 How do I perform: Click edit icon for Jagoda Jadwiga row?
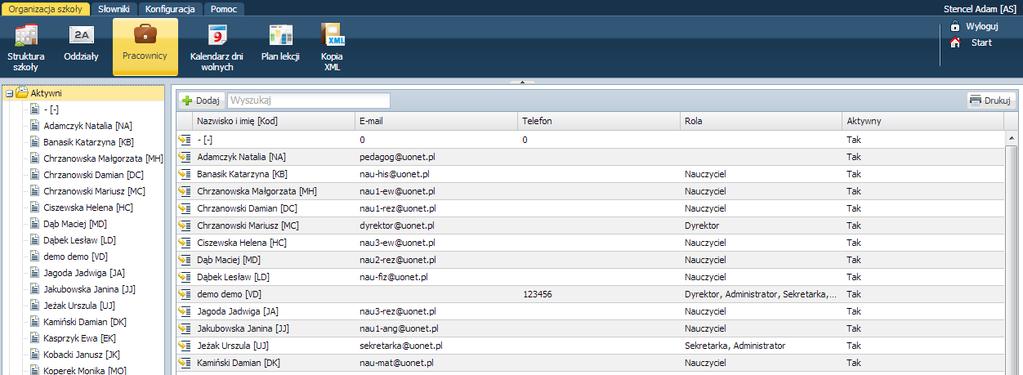pyautogui.click(x=184, y=311)
